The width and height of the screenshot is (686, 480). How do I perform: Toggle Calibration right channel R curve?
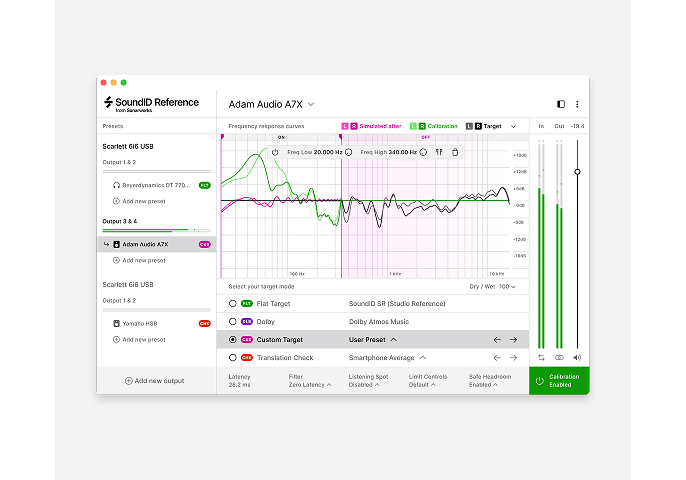(x=422, y=126)
